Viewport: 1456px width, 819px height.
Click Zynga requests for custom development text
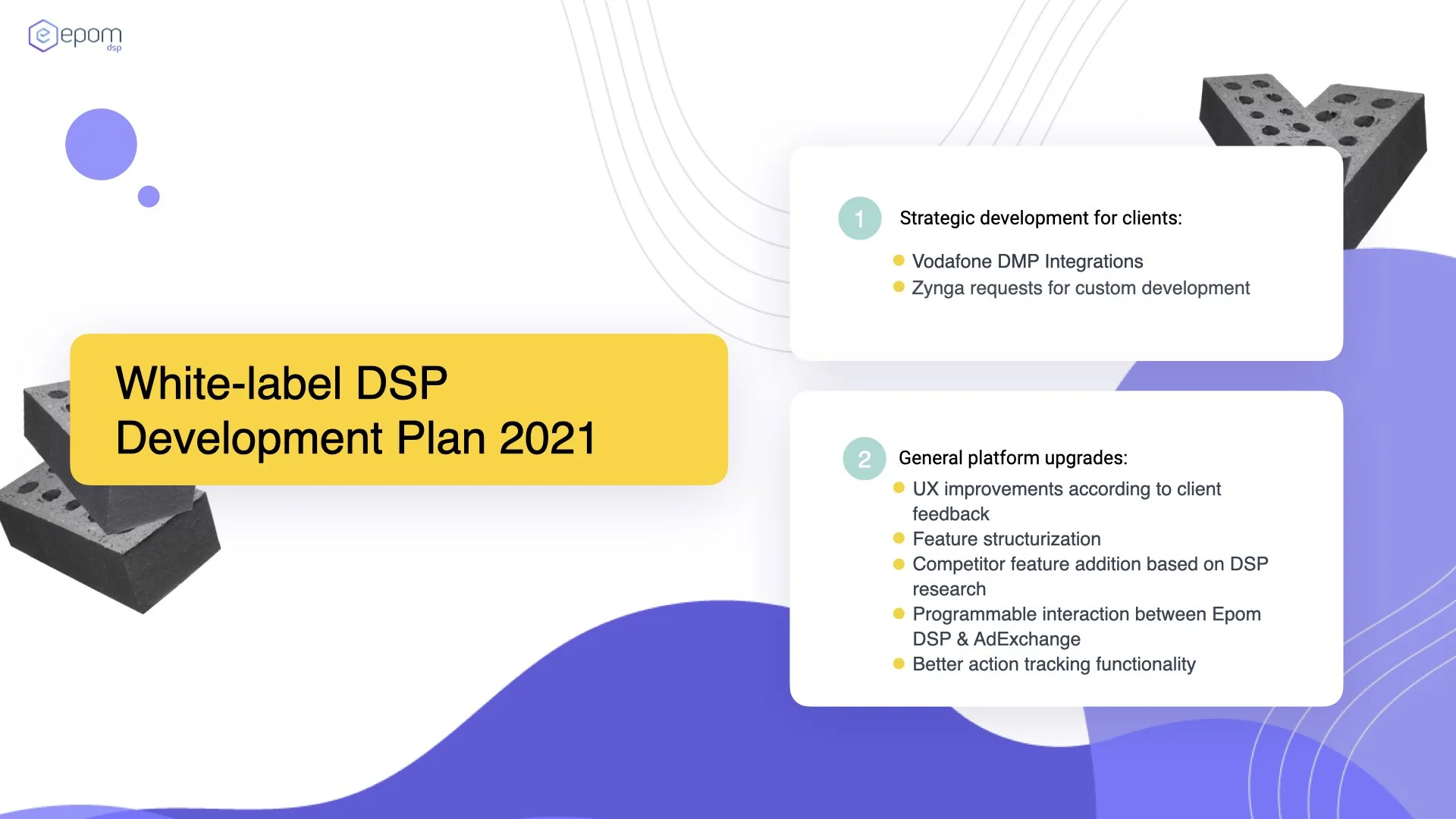(x=1080, y=288)
